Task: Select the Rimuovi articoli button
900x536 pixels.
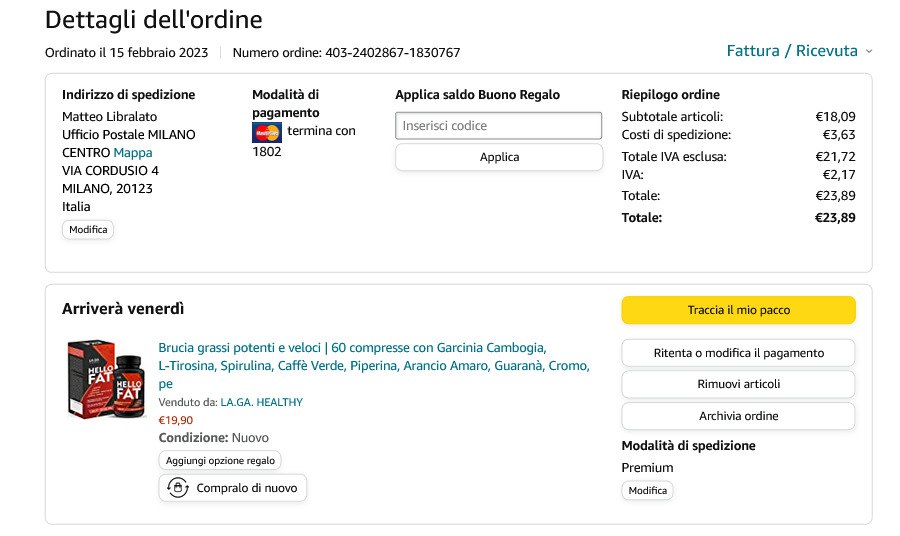Action: 738,384
